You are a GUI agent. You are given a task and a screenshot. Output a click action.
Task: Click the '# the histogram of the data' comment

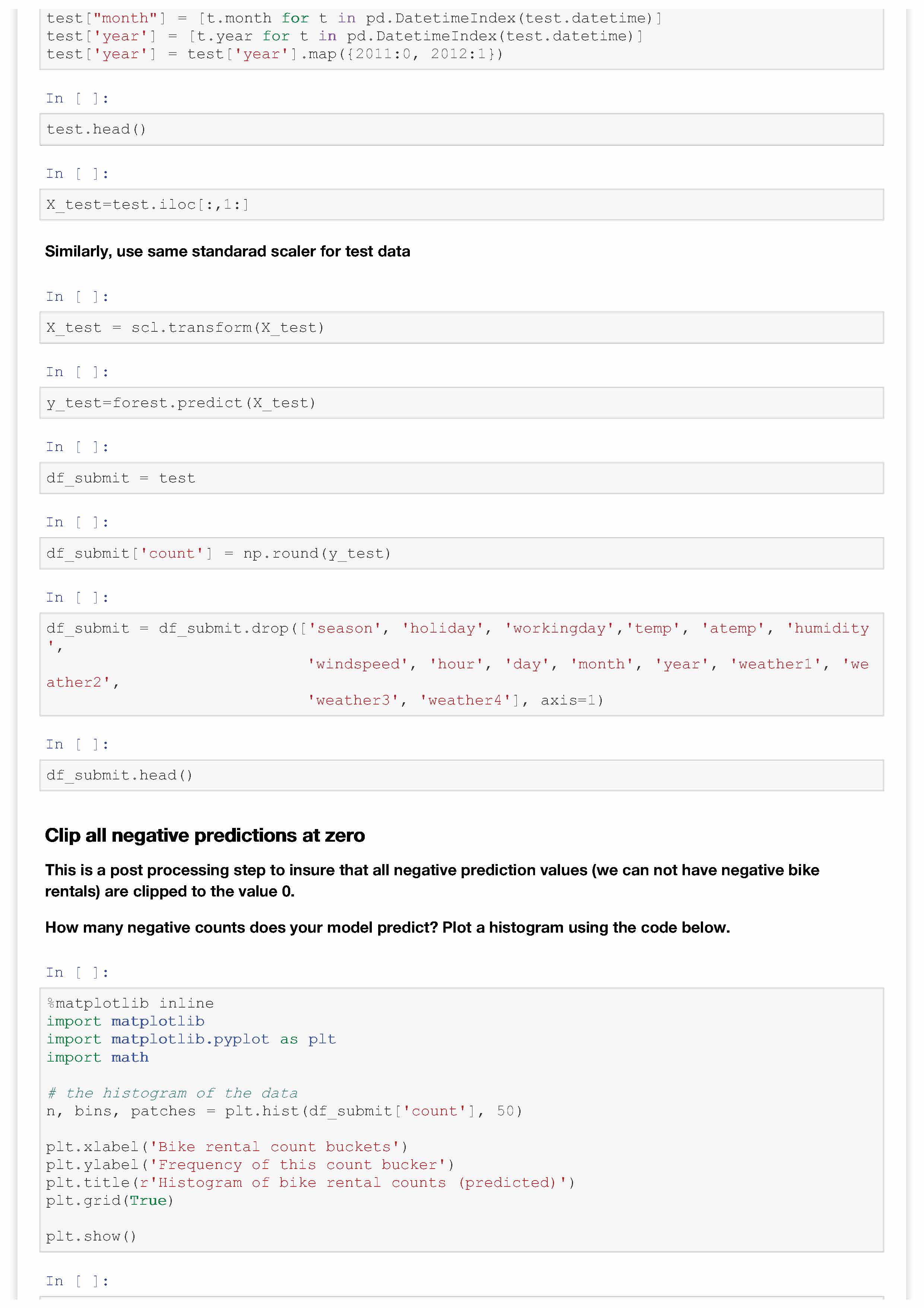tap(172, 1093)
